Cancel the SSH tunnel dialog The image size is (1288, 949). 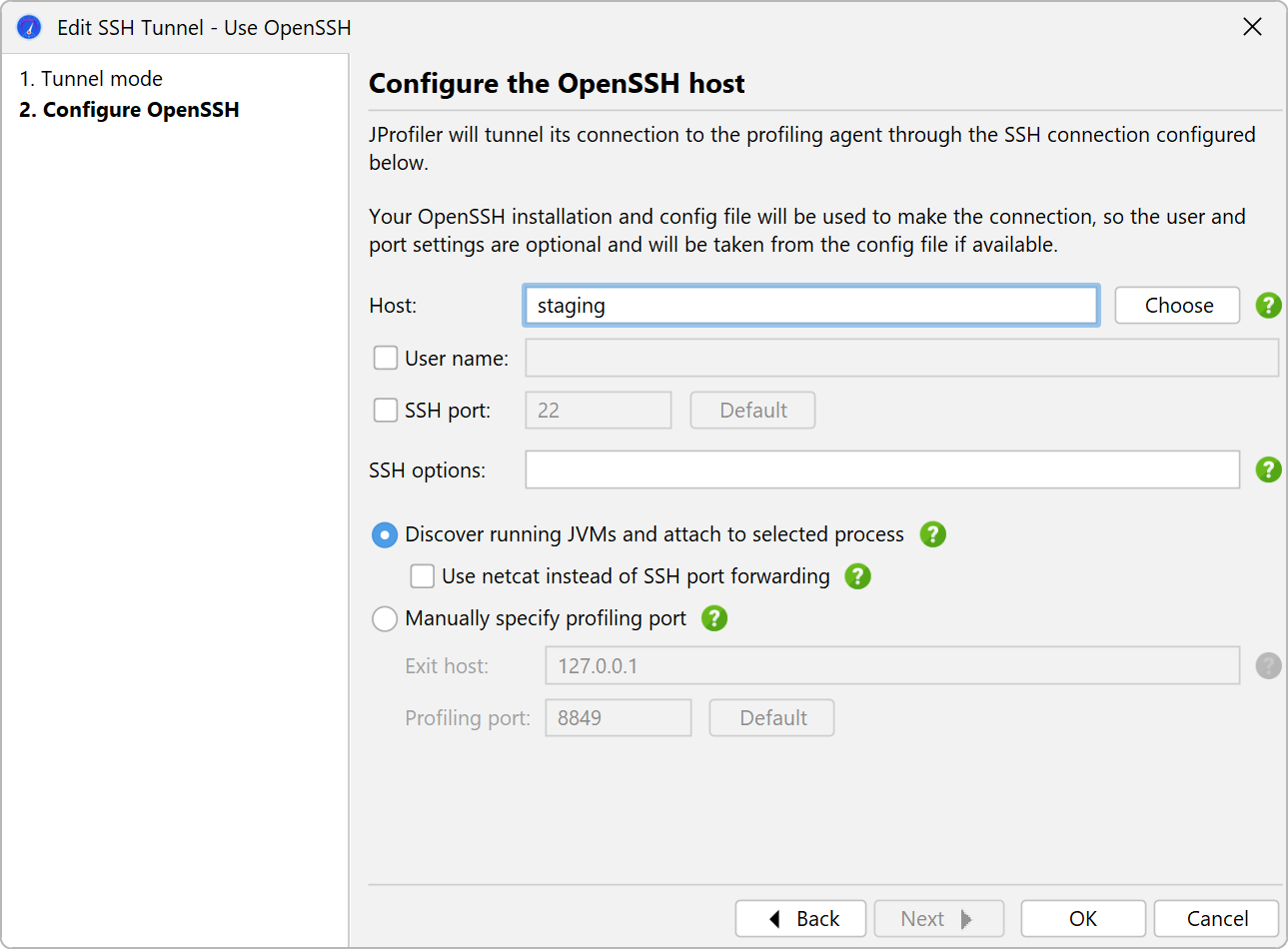pos(1216,919)
